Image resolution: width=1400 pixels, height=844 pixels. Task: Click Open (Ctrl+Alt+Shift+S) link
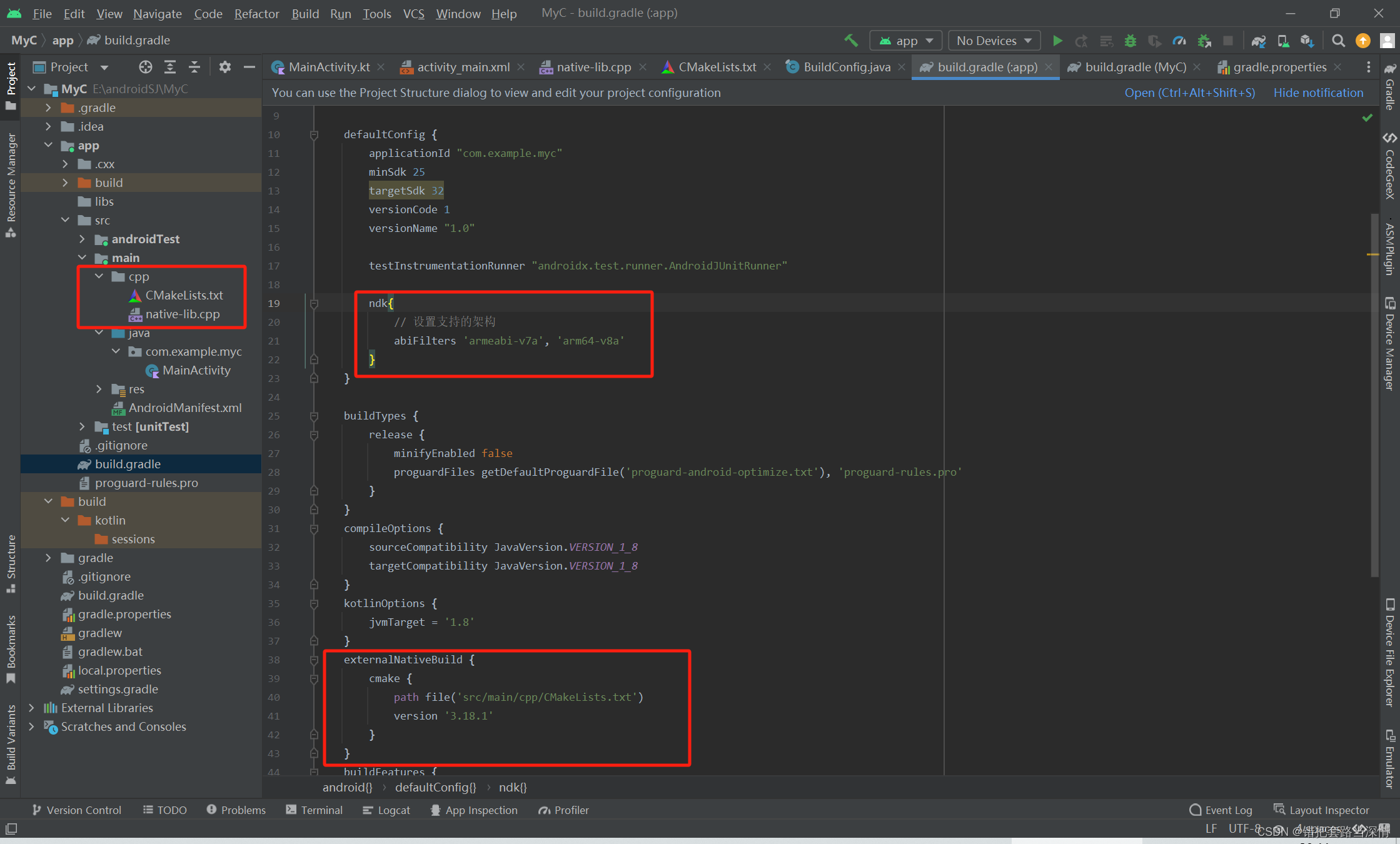pos(1189,93)
